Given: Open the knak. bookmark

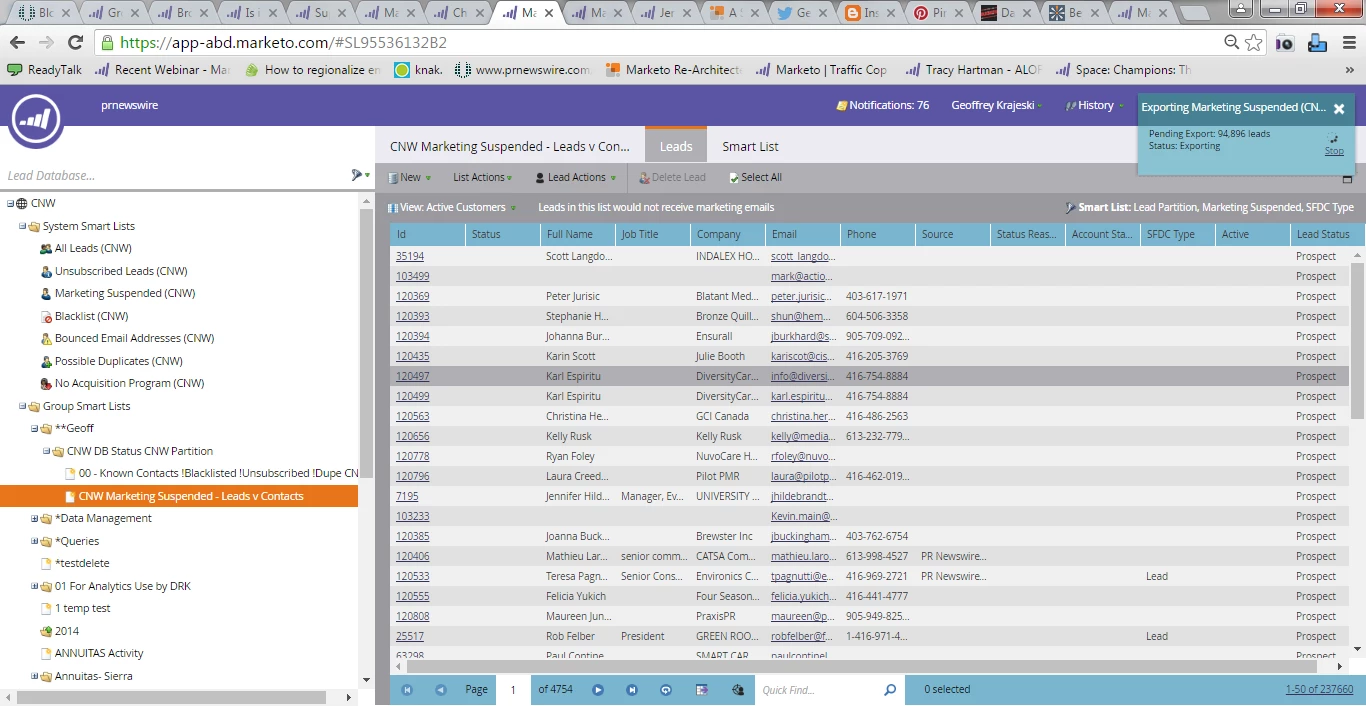Looking at the screenshot, I should [x=418, y=70].
